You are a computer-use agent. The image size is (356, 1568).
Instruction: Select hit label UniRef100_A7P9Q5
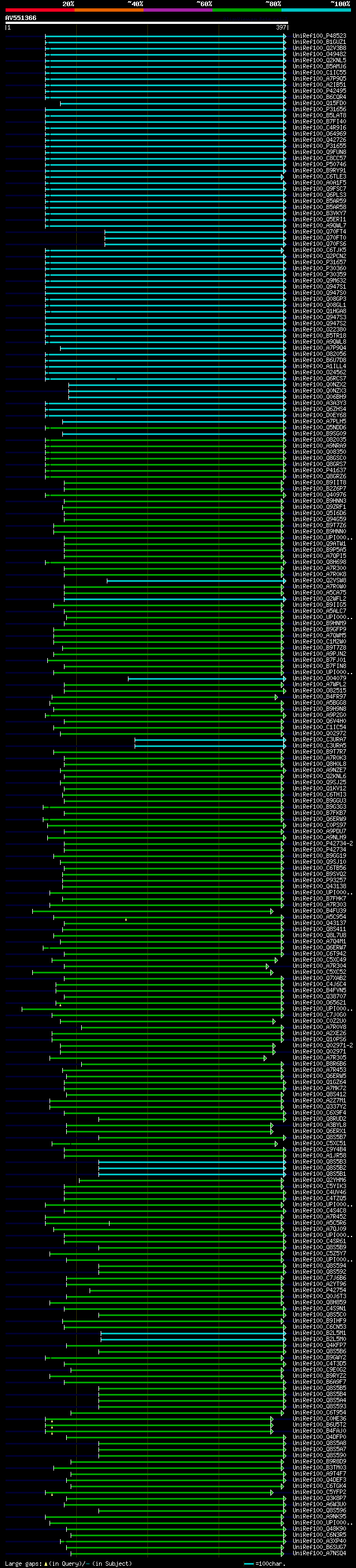[319, 78]
